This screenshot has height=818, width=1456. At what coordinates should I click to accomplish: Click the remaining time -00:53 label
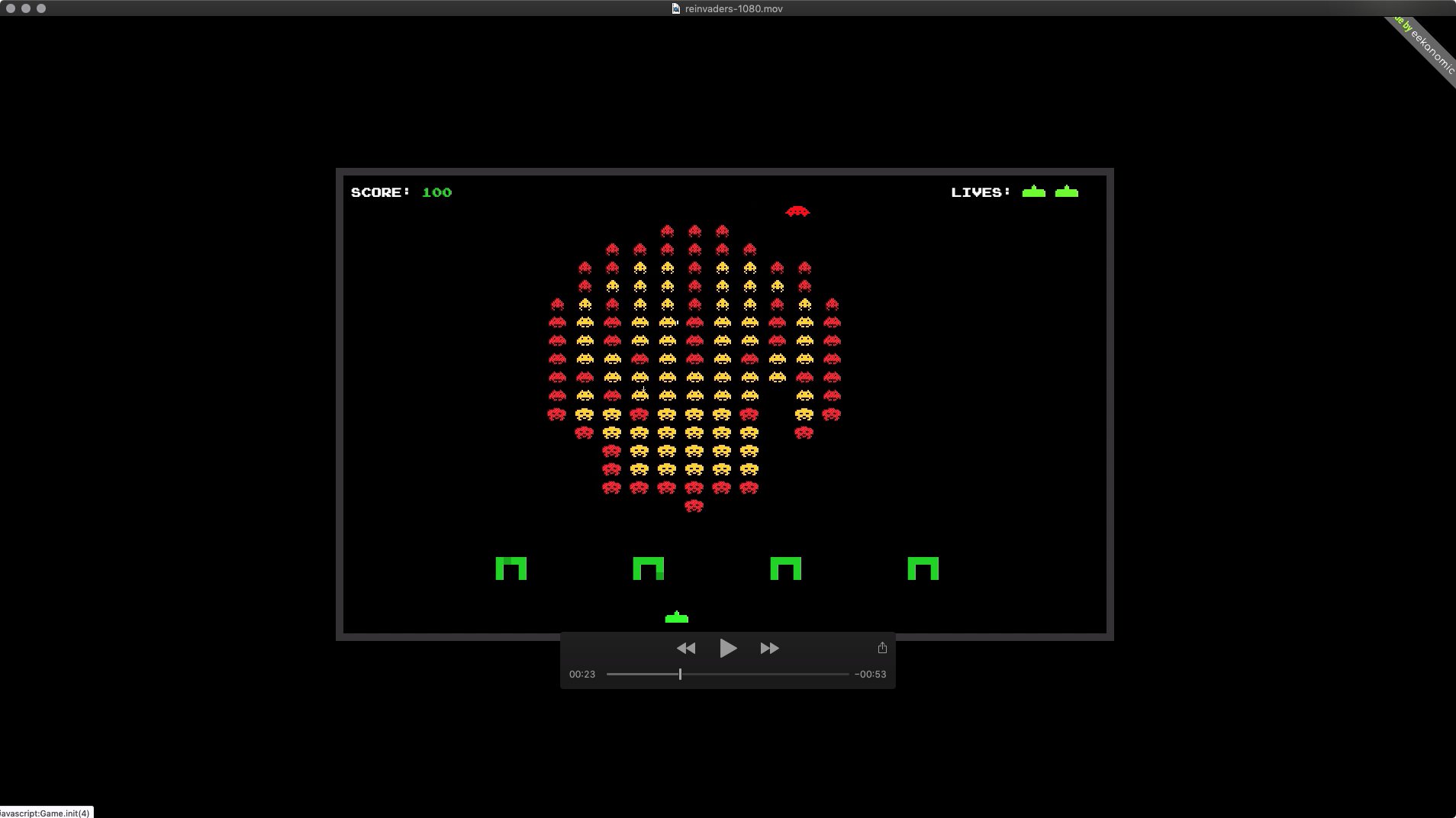pos(871,675)
